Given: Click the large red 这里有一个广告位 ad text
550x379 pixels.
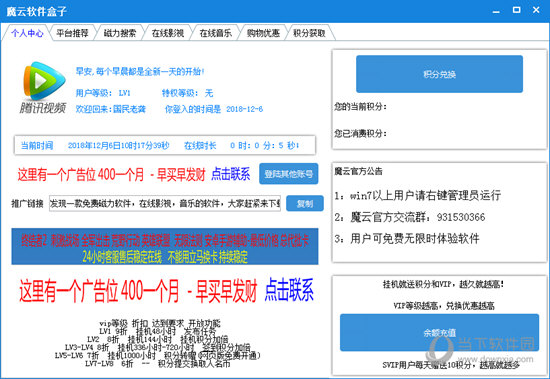Looking at the screenshot, I should [138, 291].
